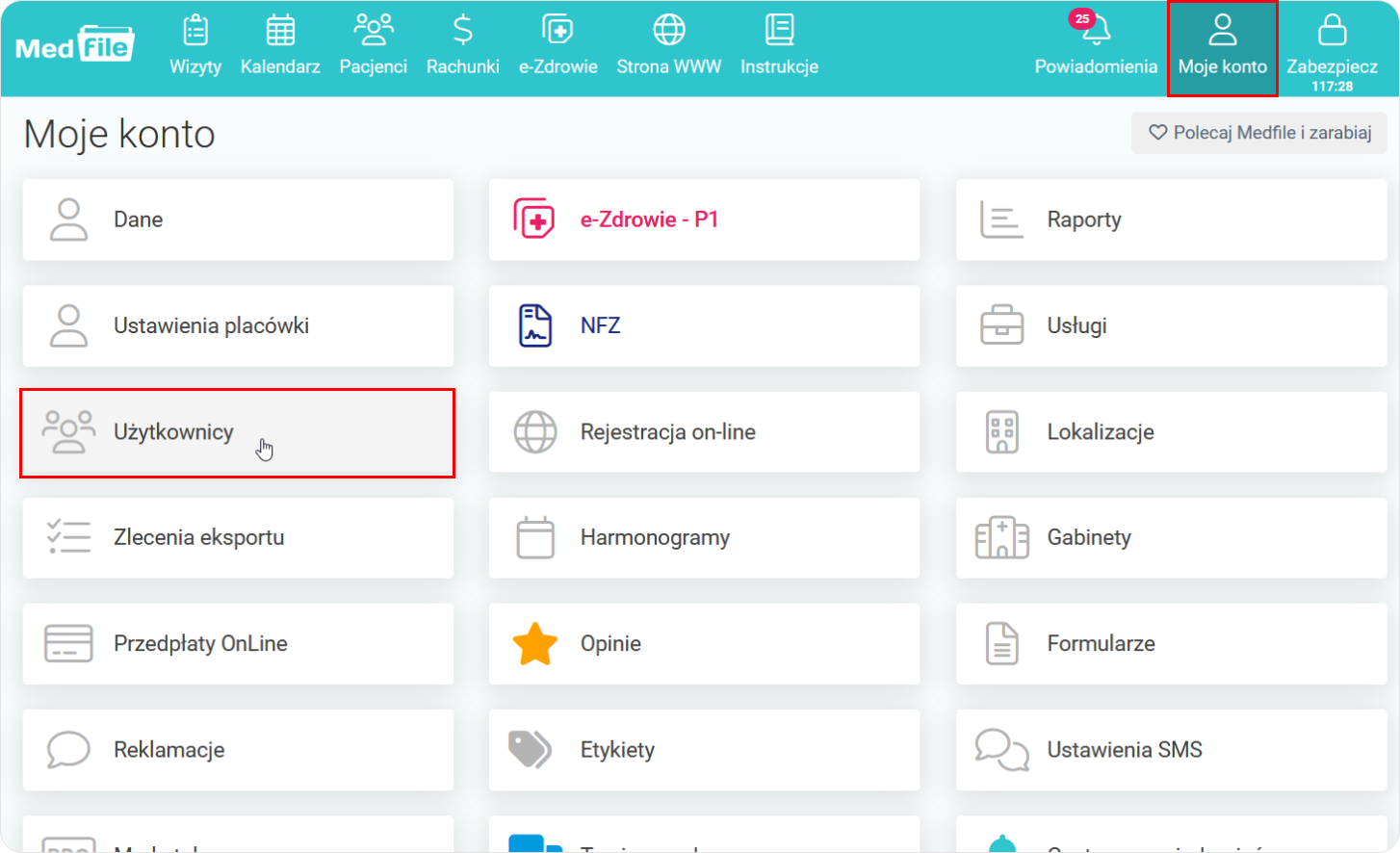The image size is (1400, 853).
Task: Click the Gabinety hospital icon
Action: coord(1002,537)
